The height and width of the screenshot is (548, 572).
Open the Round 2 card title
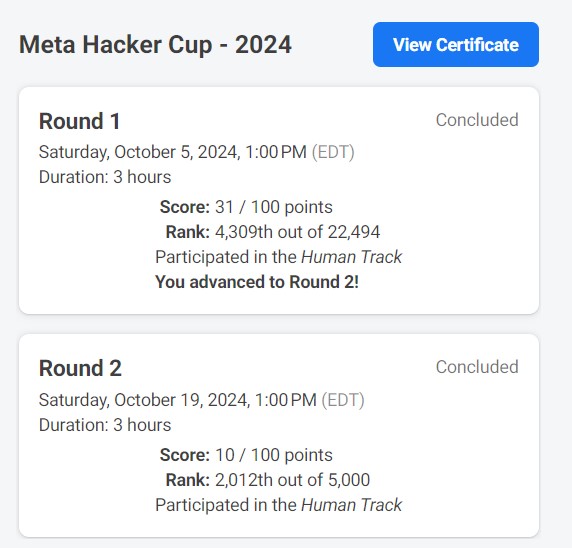coord(80,368)
